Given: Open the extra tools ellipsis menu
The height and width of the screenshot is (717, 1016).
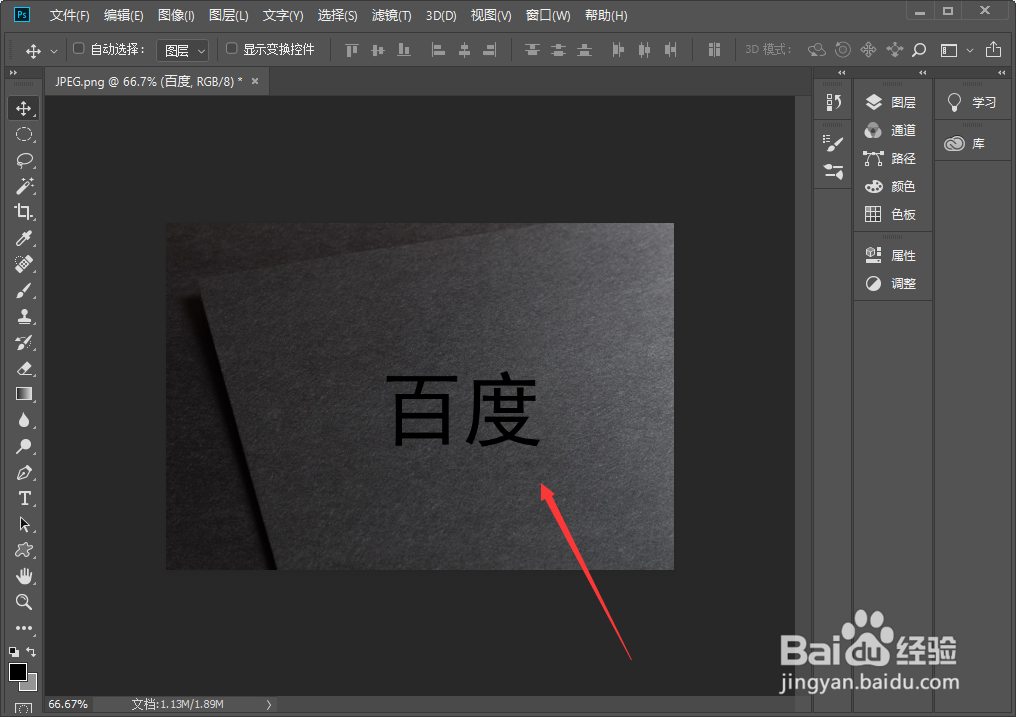Looking at the screenshot, I should tap(24, 628).
